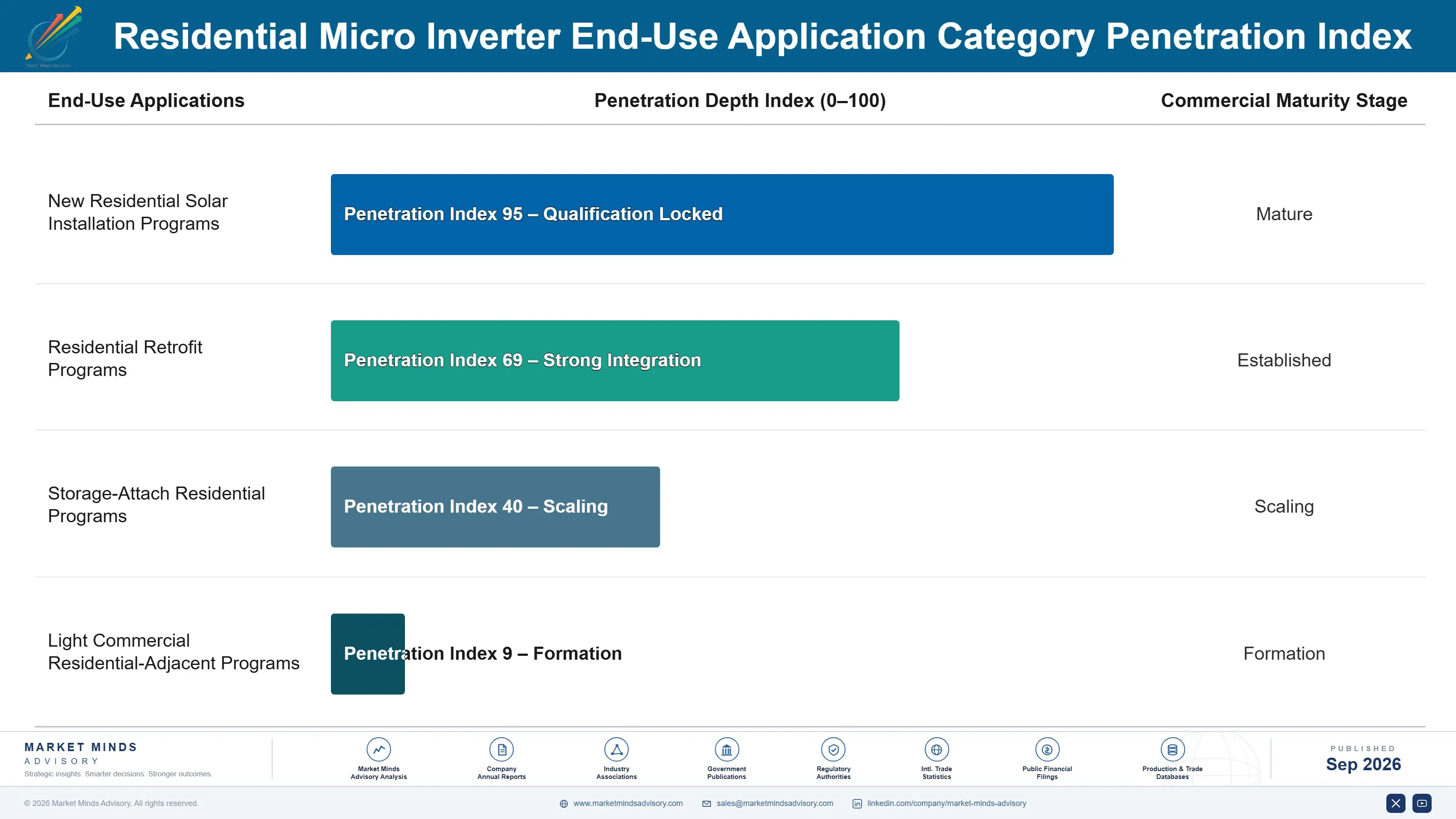Click the Commercial Maturity Stage header
Image resolution: width=1456 pixels, height=819 pixels.
coord(1284,101)
